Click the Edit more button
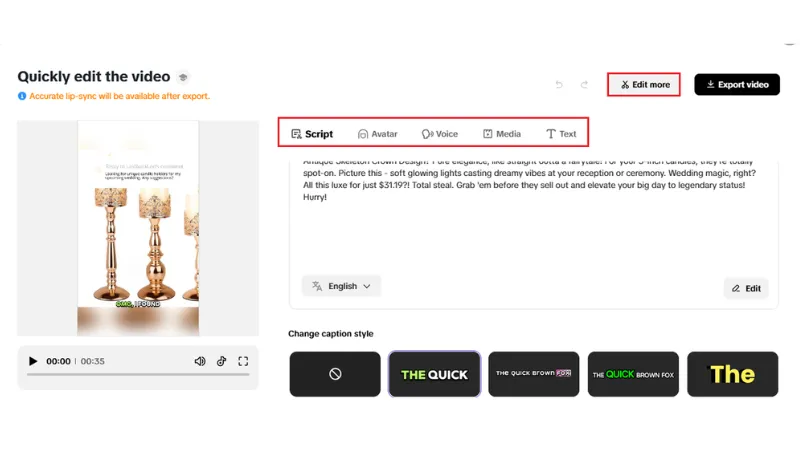This screenshot has height=450, width=800. pos(644,85)
